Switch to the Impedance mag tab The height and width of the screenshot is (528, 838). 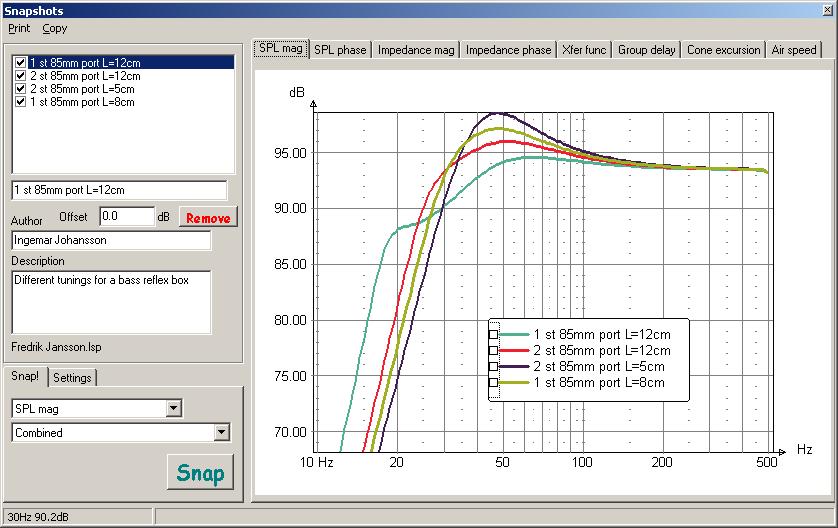(x=416, y=50)
